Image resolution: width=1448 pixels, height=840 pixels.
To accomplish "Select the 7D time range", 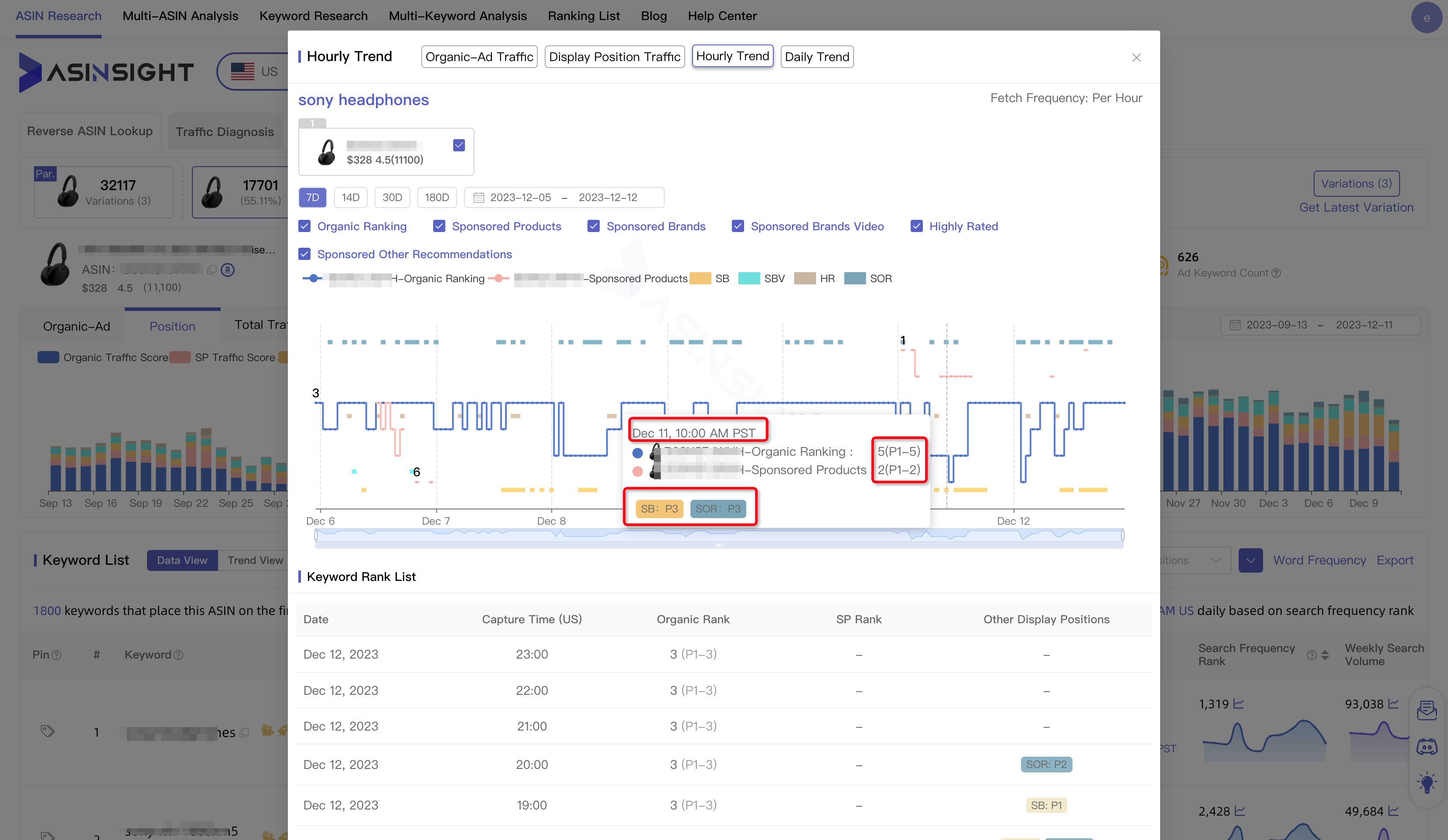I will click(x=313, y=198).
